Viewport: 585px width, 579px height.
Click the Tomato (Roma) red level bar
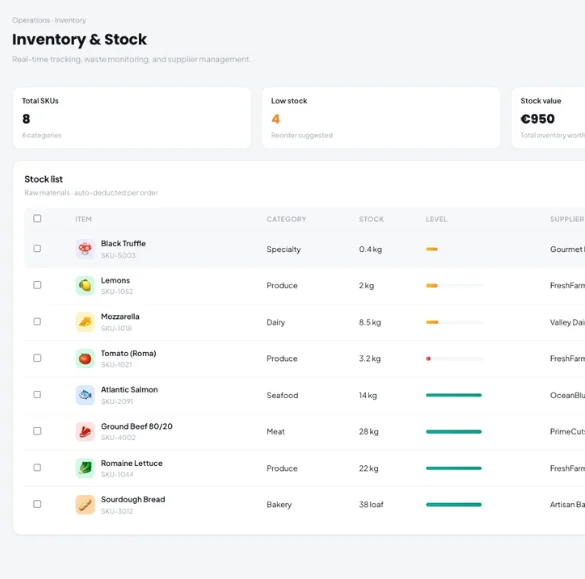click(428, 359)
